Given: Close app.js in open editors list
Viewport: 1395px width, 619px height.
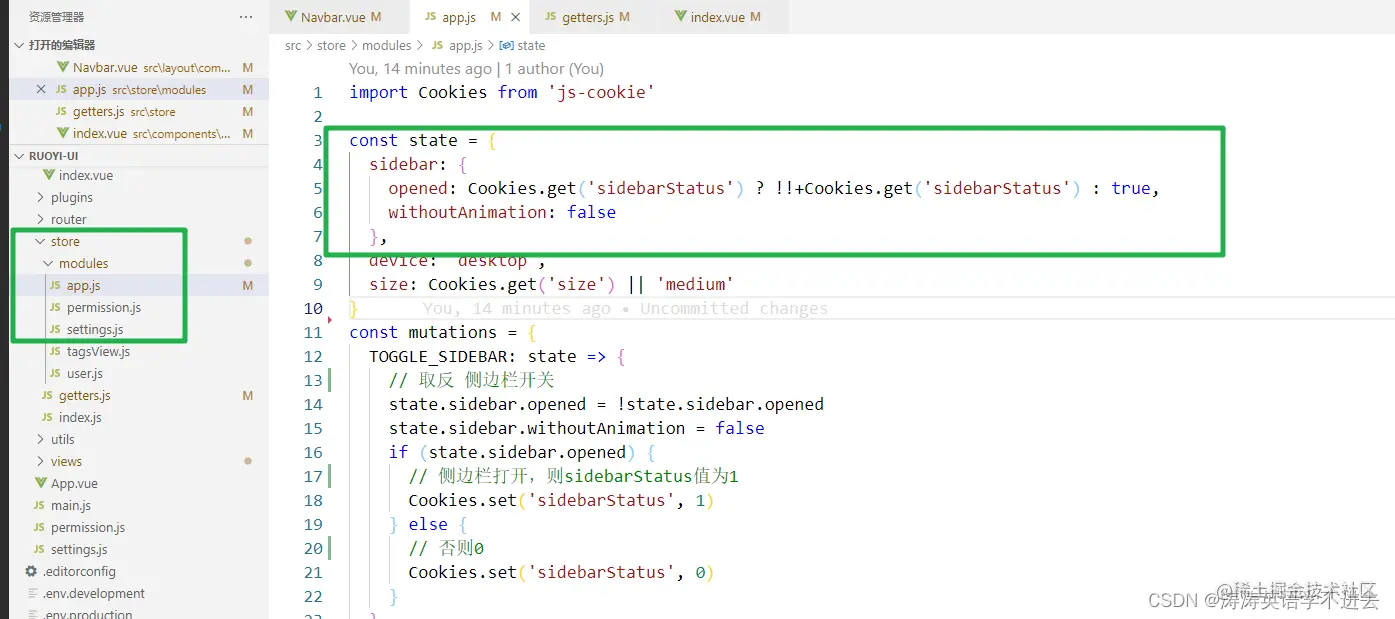Looking at the screenshot, I should 41,89.
